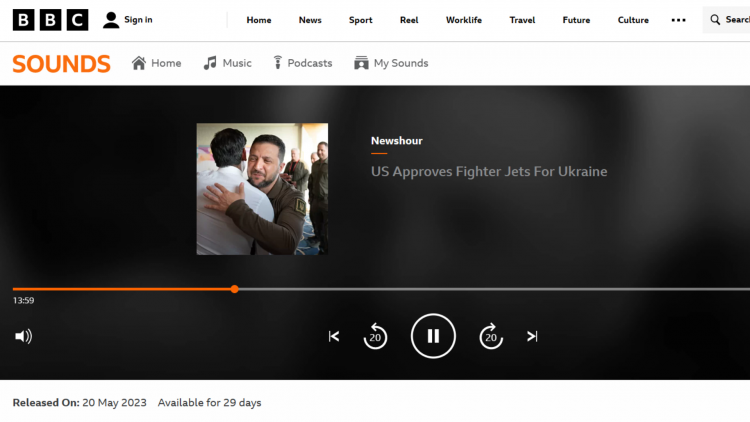Screen dimensions: 750x422
Task: Click the Search magnifier icon
Action: coord(715,20)
